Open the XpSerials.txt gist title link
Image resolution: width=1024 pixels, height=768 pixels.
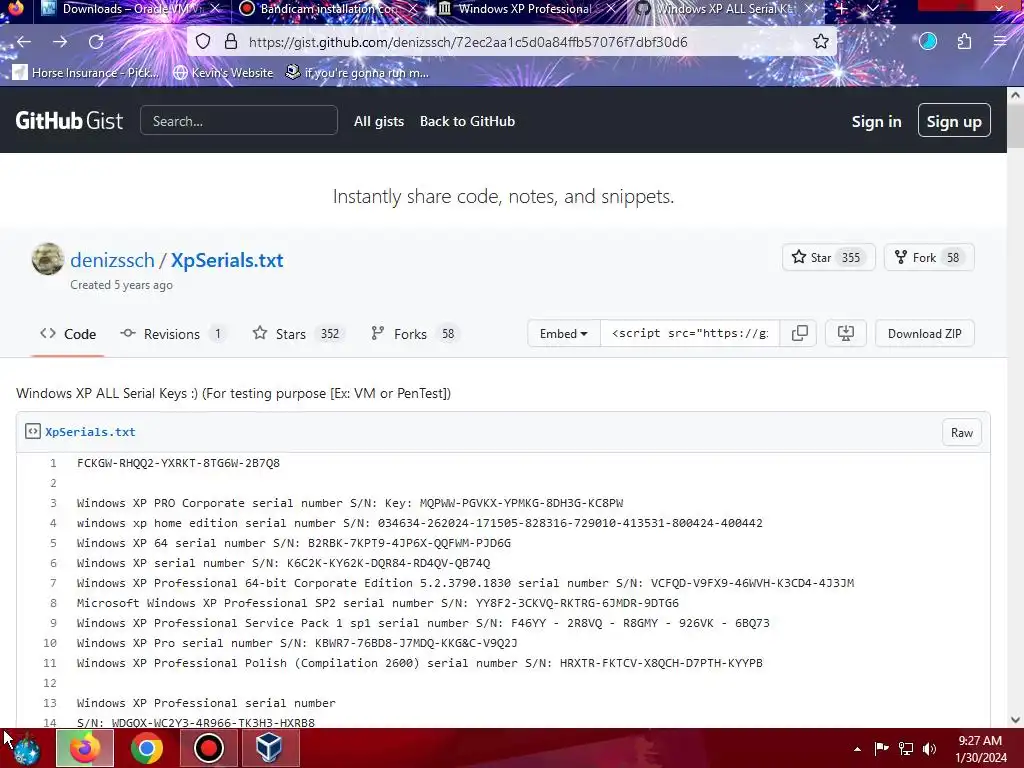click(x=227, y=260)
